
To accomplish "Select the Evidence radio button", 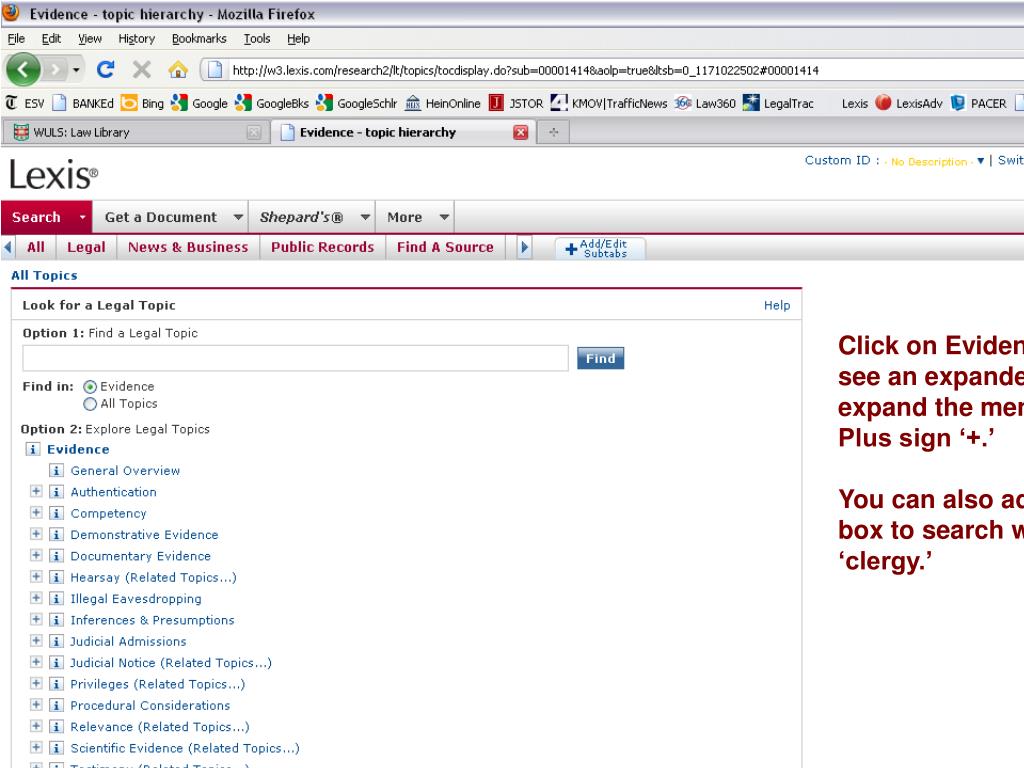I will click(90, 387).
